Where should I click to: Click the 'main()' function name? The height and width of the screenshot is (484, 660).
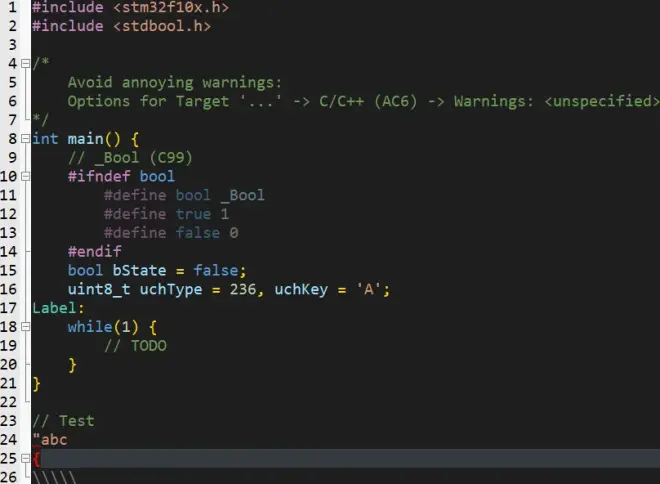click(x=94, y=139)
